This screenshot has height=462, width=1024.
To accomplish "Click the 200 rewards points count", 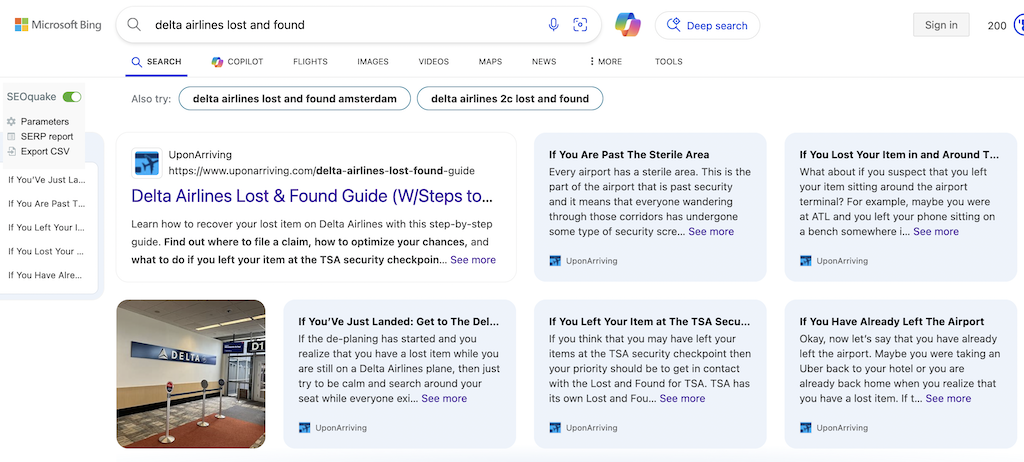I will (x=997, y=26).
